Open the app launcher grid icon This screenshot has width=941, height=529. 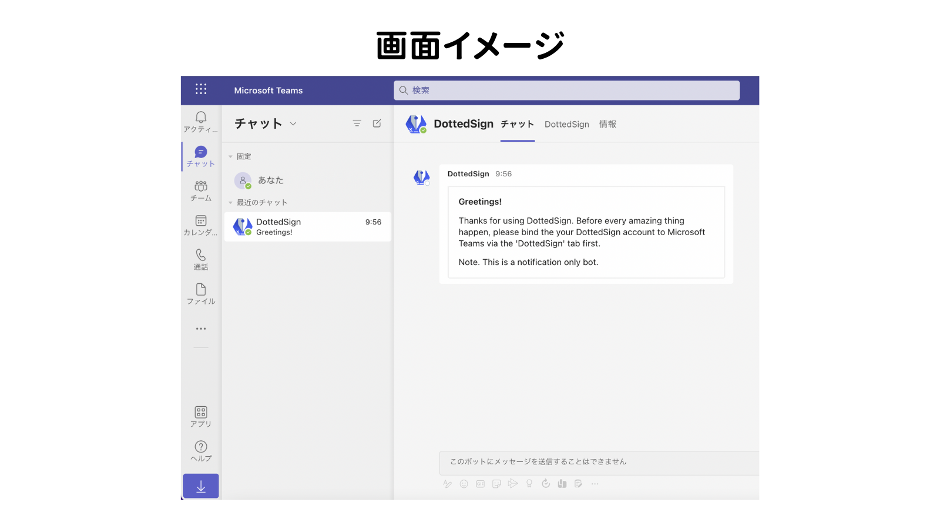[x=200, y=89]
